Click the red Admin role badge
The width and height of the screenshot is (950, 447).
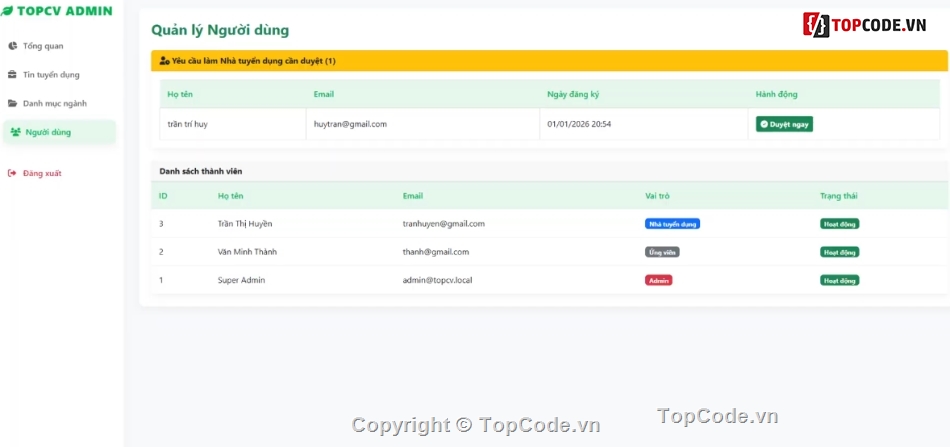(x=659, y=280)
